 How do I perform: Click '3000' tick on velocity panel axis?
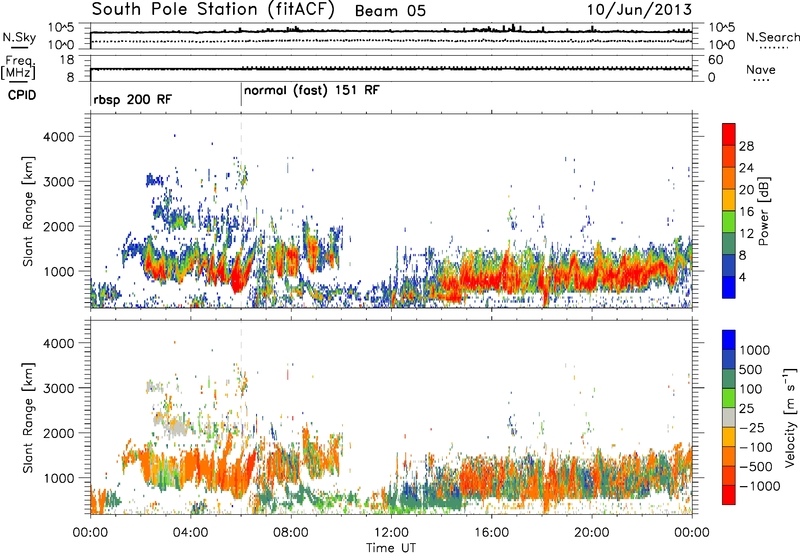[59, 388]
